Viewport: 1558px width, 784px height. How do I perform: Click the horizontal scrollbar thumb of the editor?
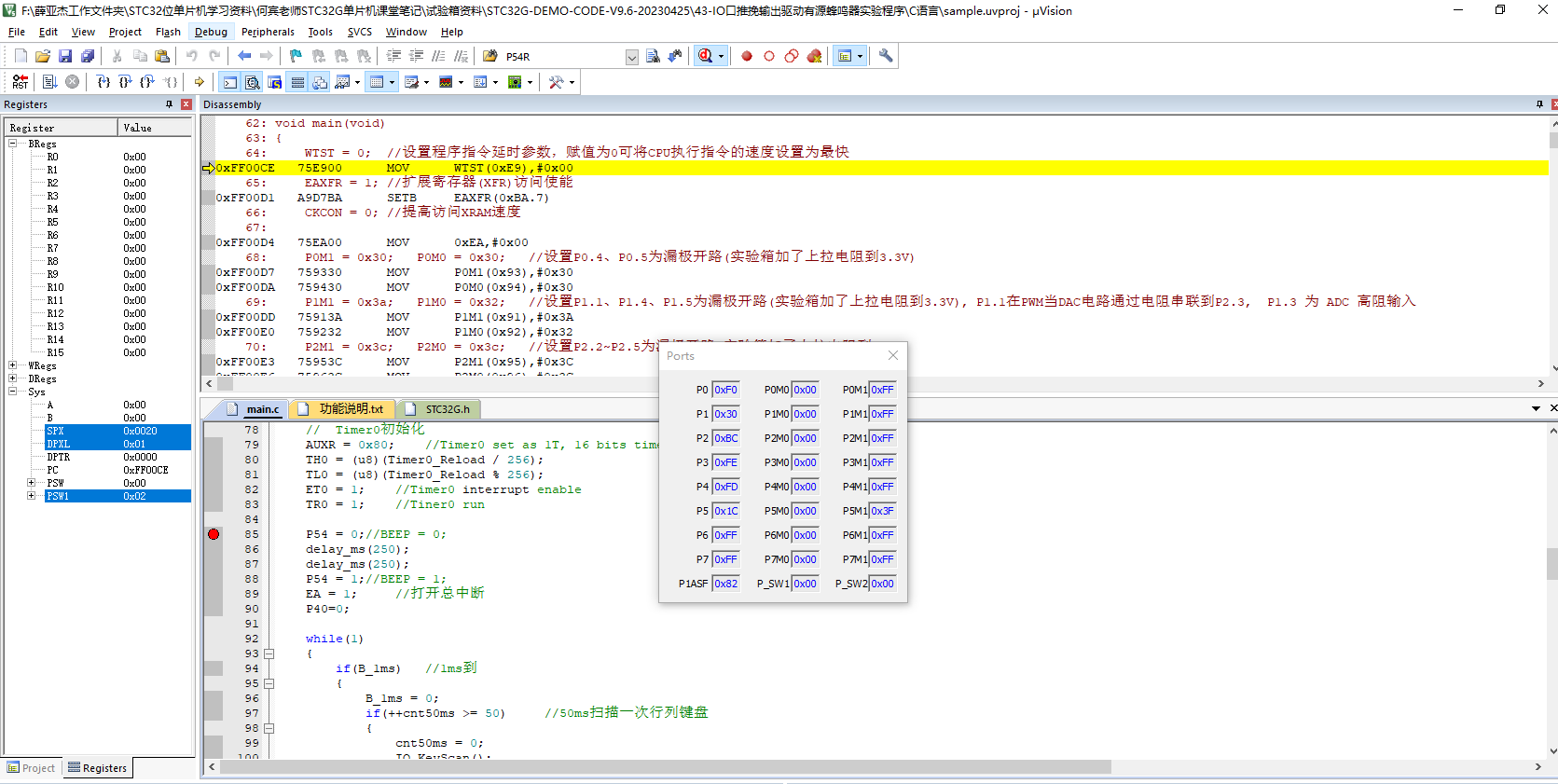666,767
